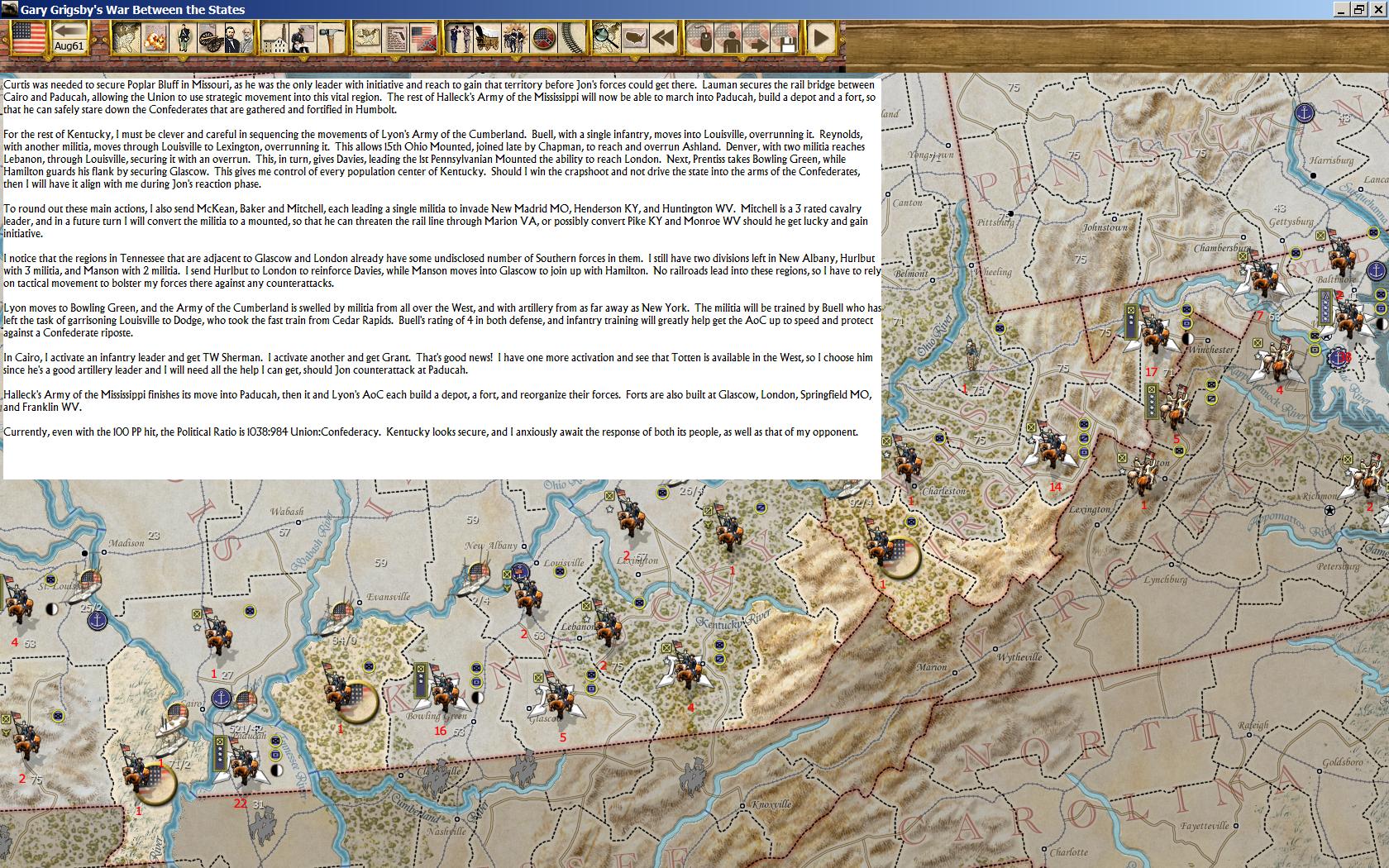Click the group of soldiers with gear icon

click(515, 37)
